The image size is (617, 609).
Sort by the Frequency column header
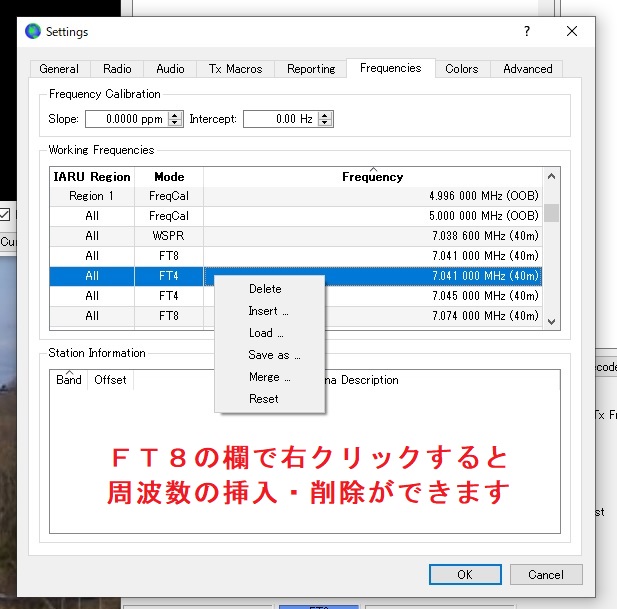[x=372, y=177]
